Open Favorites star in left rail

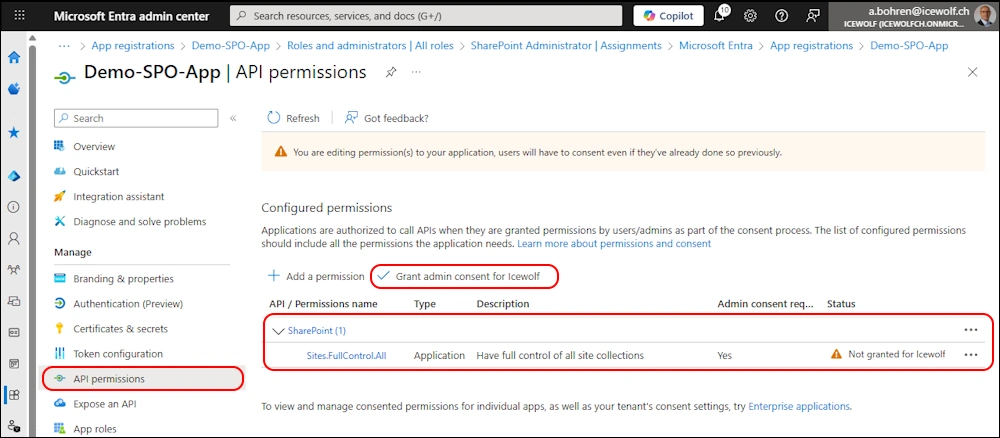14,132
